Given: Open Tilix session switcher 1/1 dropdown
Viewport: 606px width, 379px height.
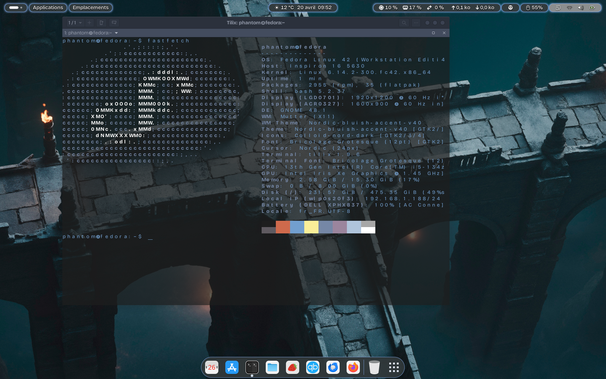Looking at the screenshot, I should (75, 23).
